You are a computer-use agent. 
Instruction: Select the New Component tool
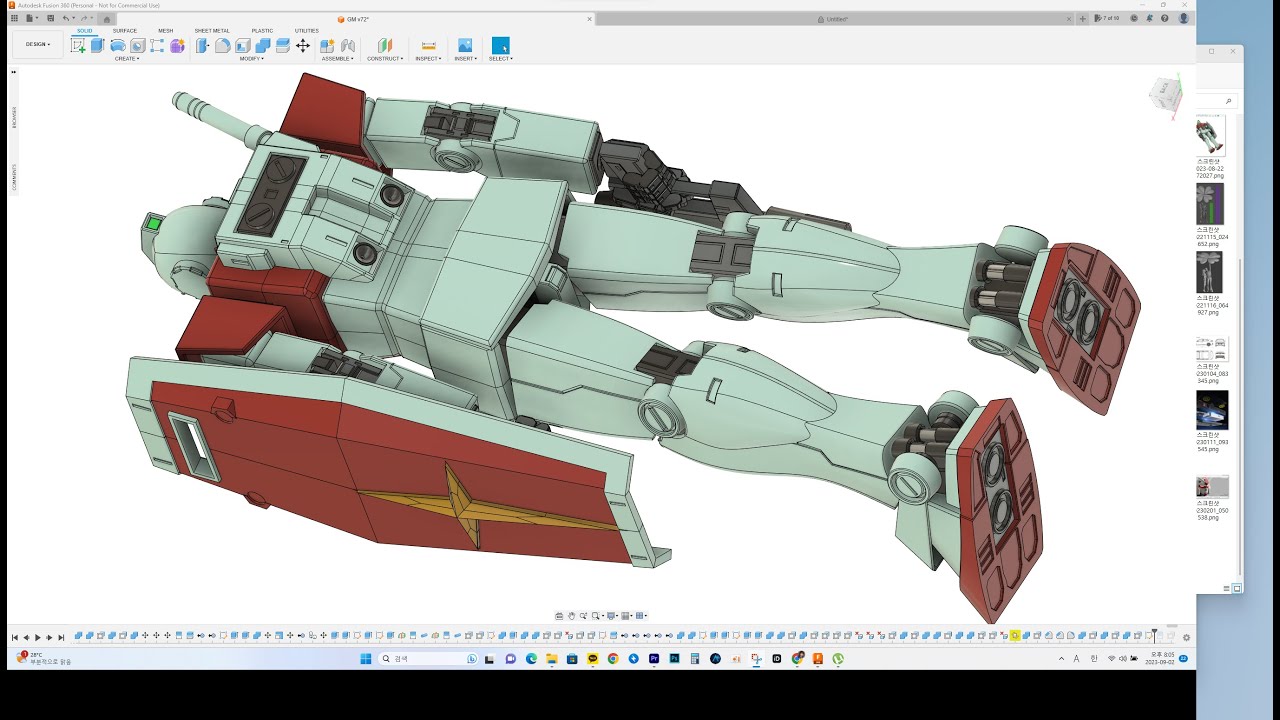click(x=327, y=45)
